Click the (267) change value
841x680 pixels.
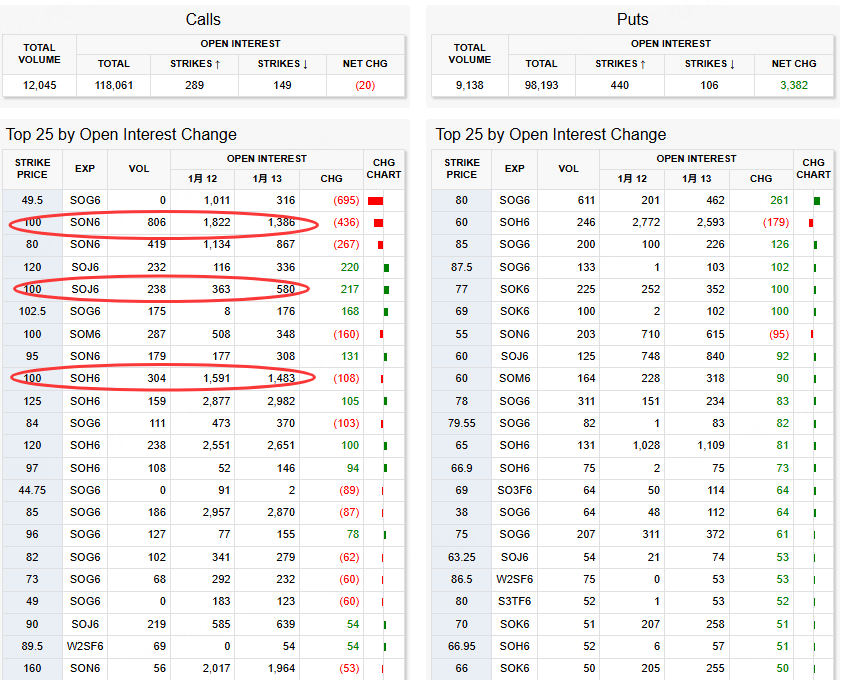pyautogui.click(x=346, y=245)
